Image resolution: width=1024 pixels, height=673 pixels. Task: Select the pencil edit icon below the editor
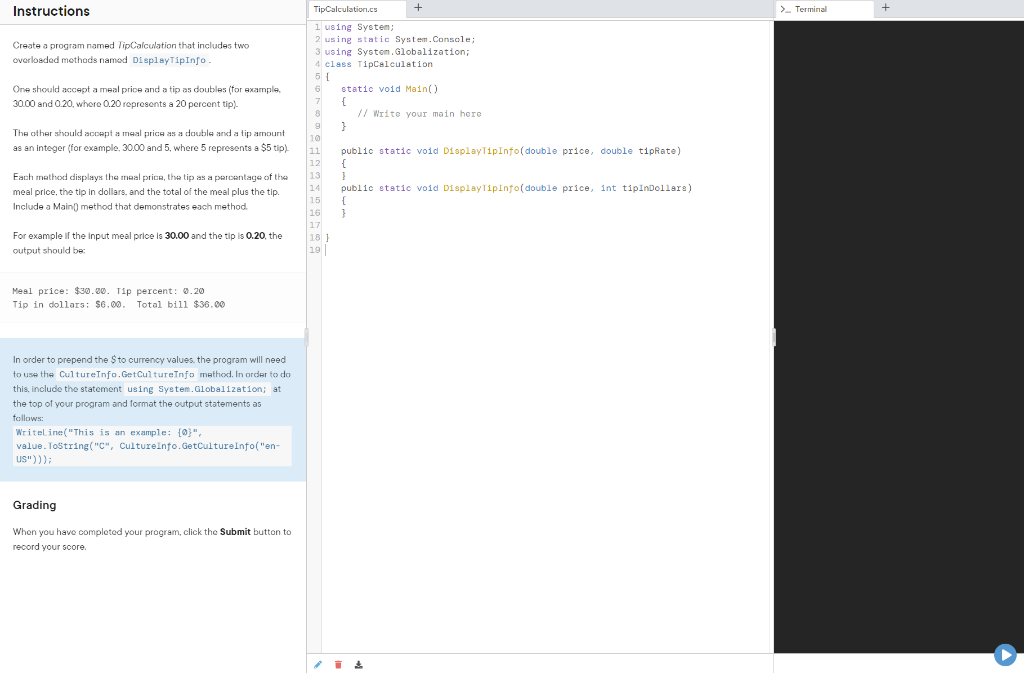tap(318, 663)
